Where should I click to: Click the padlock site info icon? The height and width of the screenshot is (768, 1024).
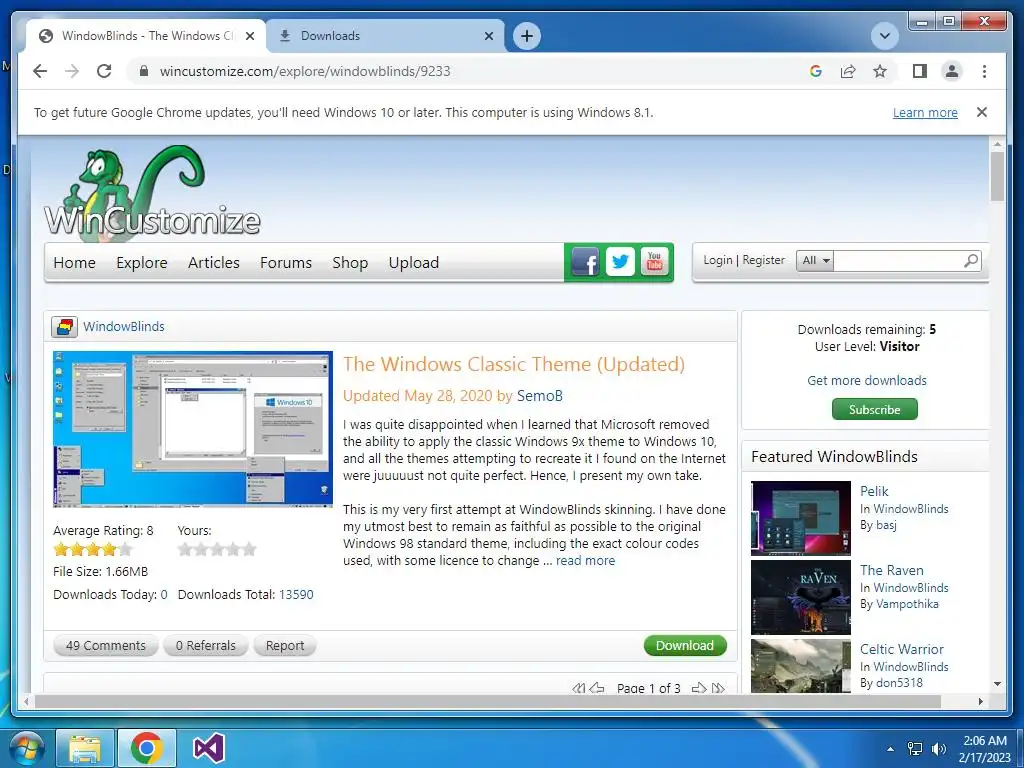click(x=144, y=71)
